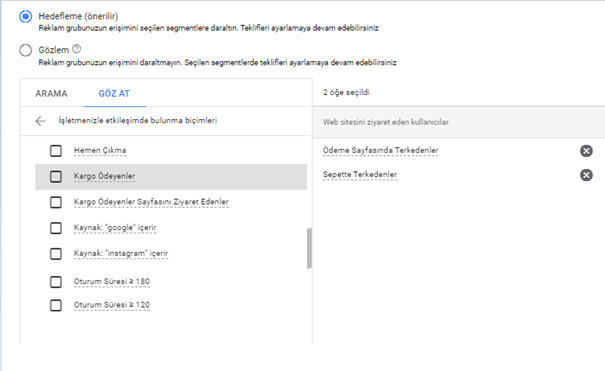Click selected item Ödeme Sayfasında Terkedenler text
This screenshot has height=371, width=605.
pyautogui.click(x=380, y=150)
